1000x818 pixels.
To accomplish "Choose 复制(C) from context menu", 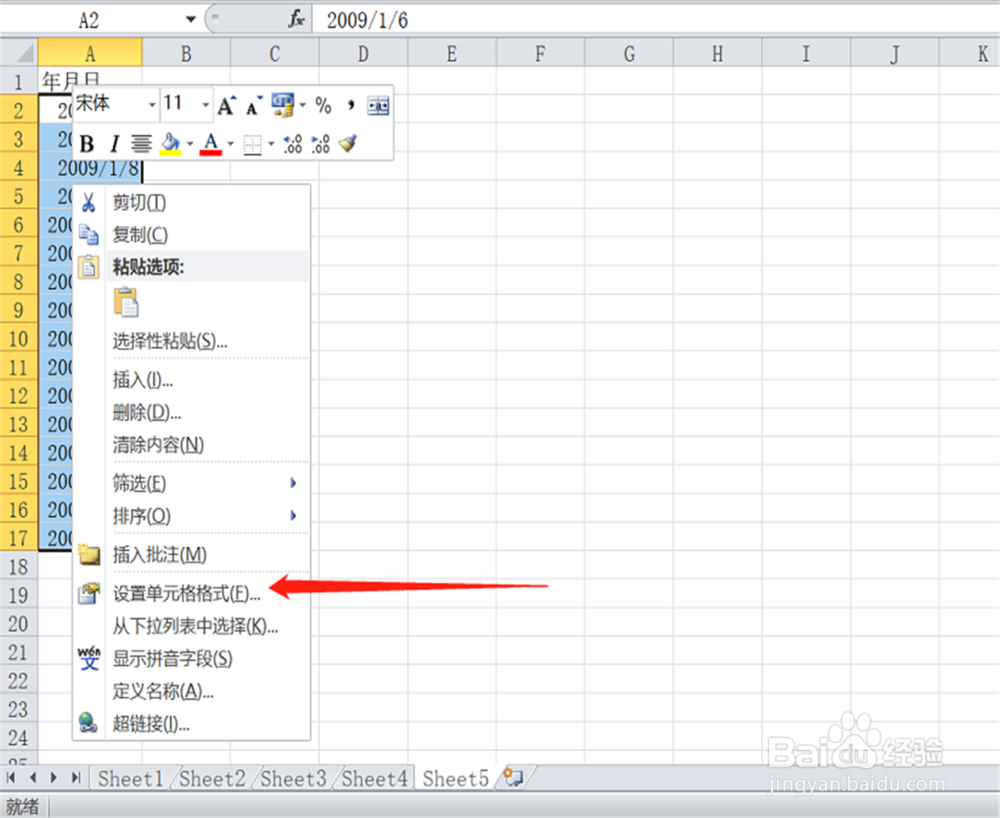I will tap(191, 235).
